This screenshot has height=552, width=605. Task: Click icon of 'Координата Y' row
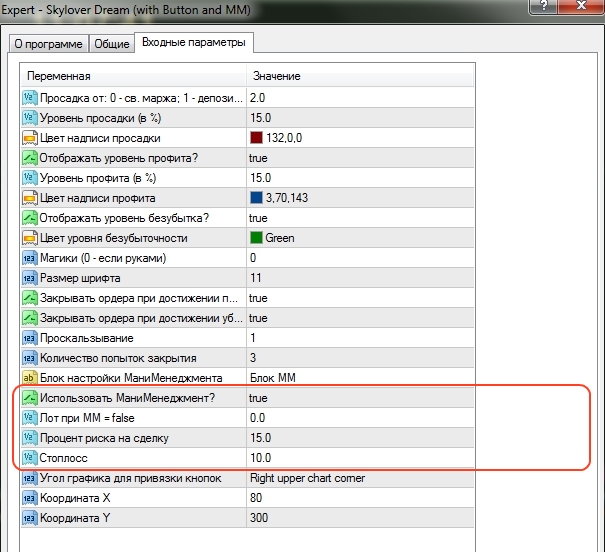pos(30,518)
